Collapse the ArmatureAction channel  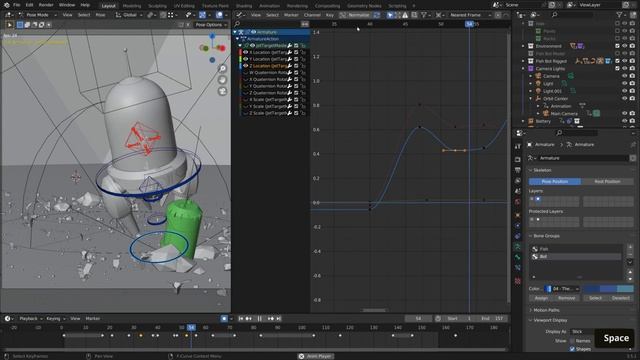click(238, 39)
